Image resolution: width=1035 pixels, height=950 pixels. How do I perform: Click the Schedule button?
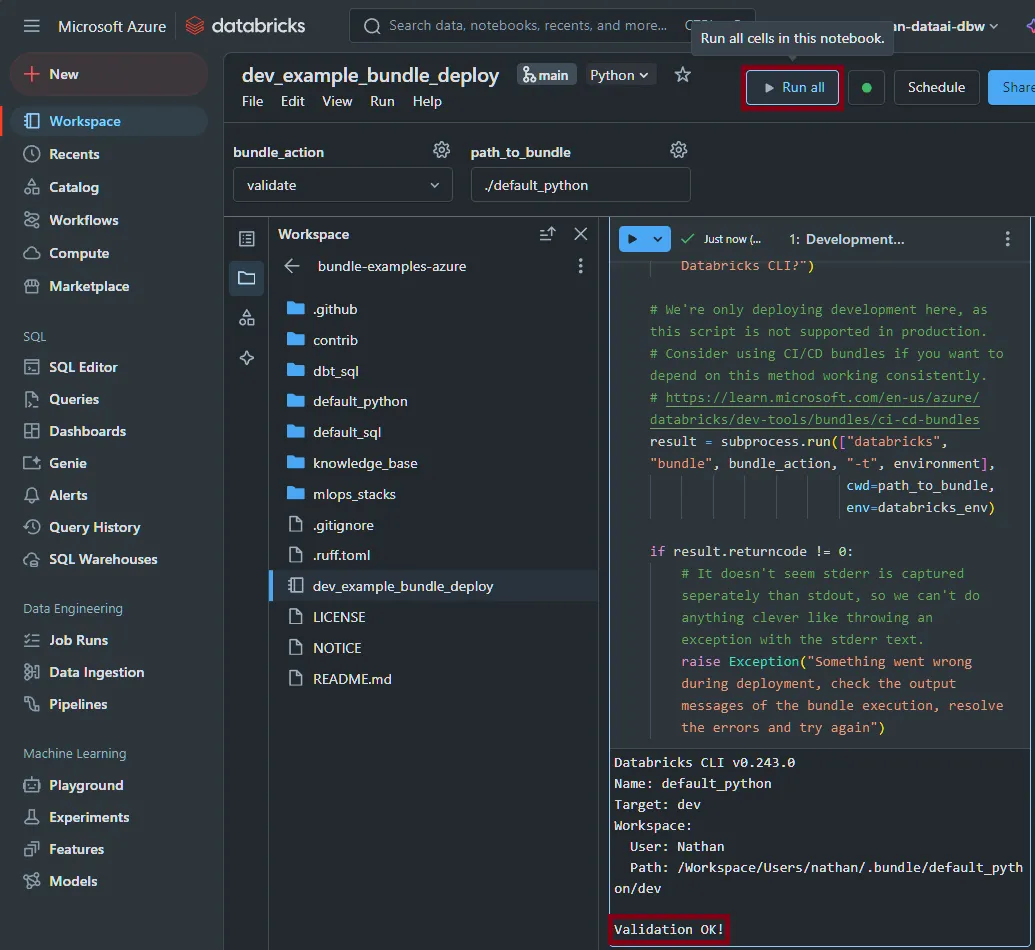(x=936, y=88)
